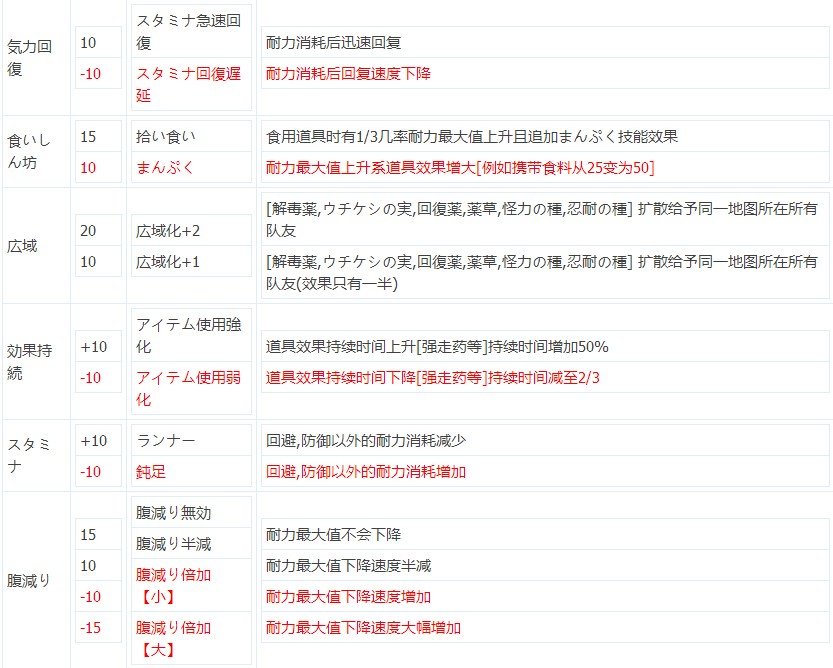The height and width of the screenshot is (668, 833).
Task: Click the 食いしん坊 row header
Action: click(28, 151)
